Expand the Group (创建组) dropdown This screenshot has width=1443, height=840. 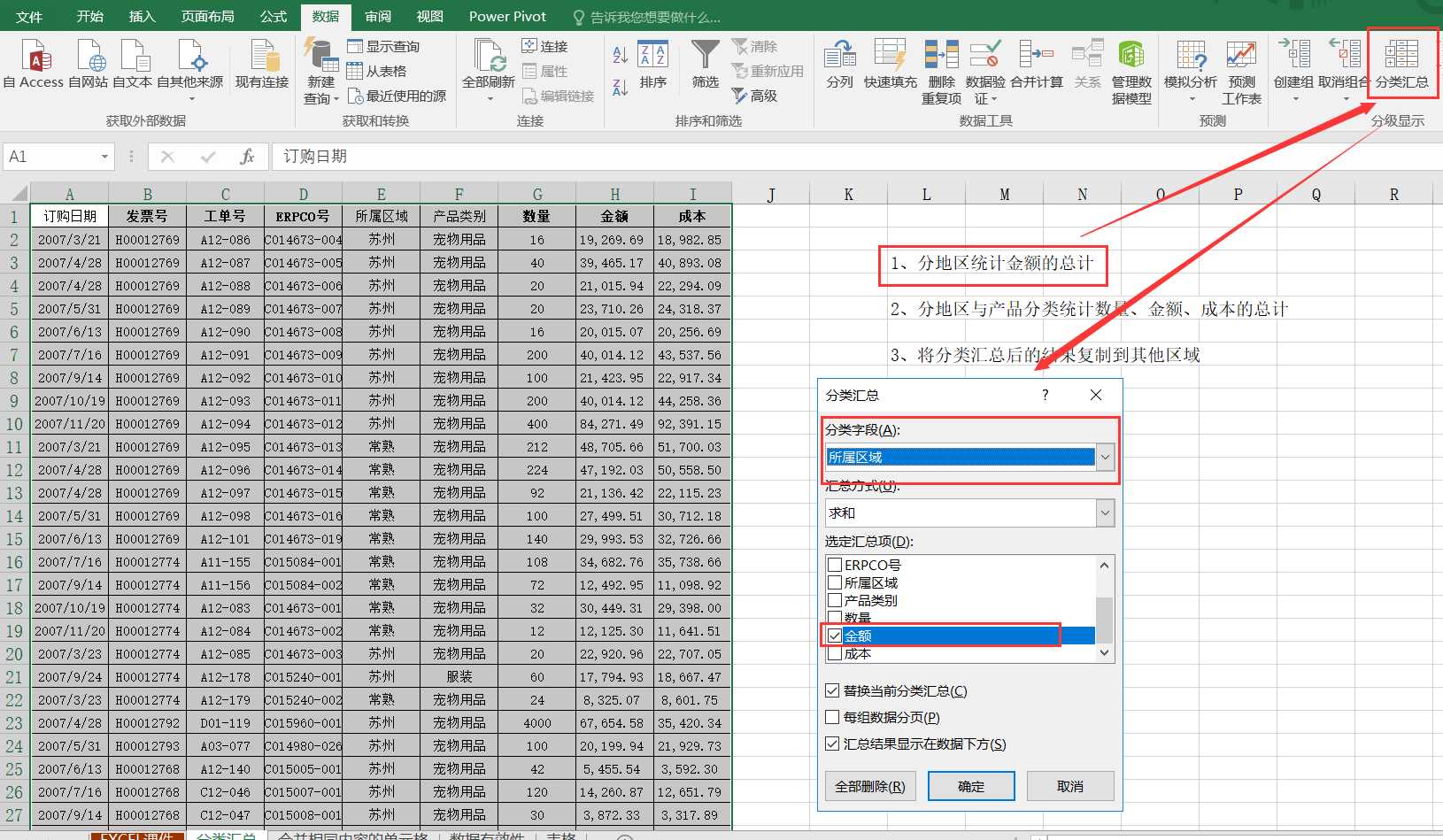click(x=1295, y=98)
